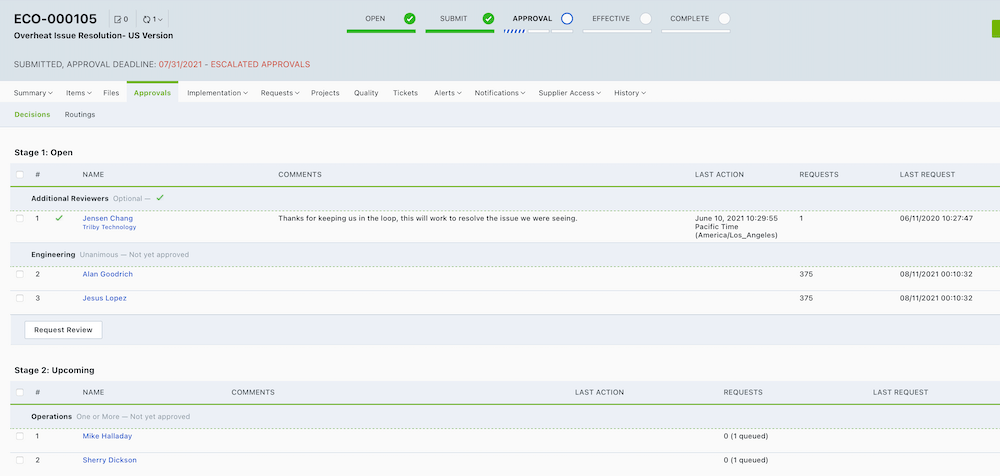The height and width of the screenshot is (476, 1000).
Task: Open the revision cycle dropdown icon
Action: (148, 19)
